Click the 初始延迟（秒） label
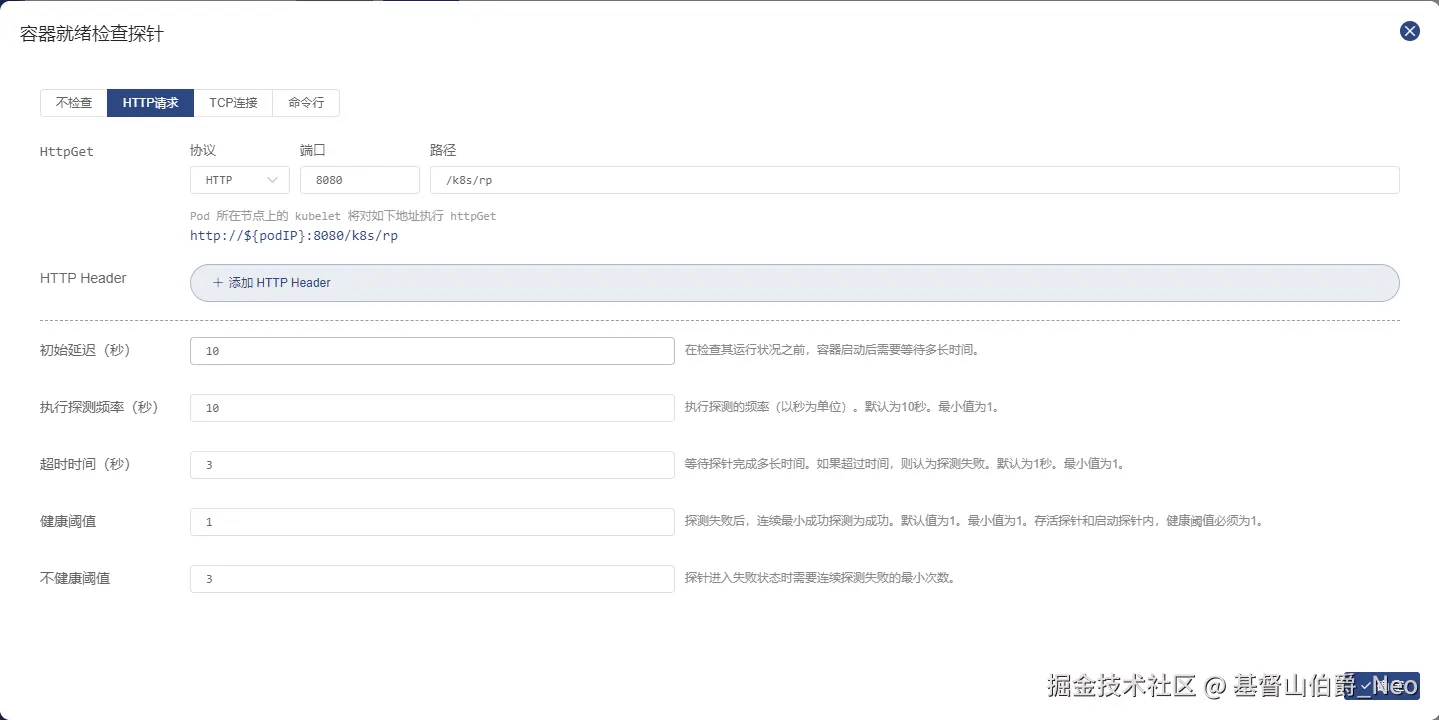The height and width of the screenshot is (720, 1439). click(85, 350)
